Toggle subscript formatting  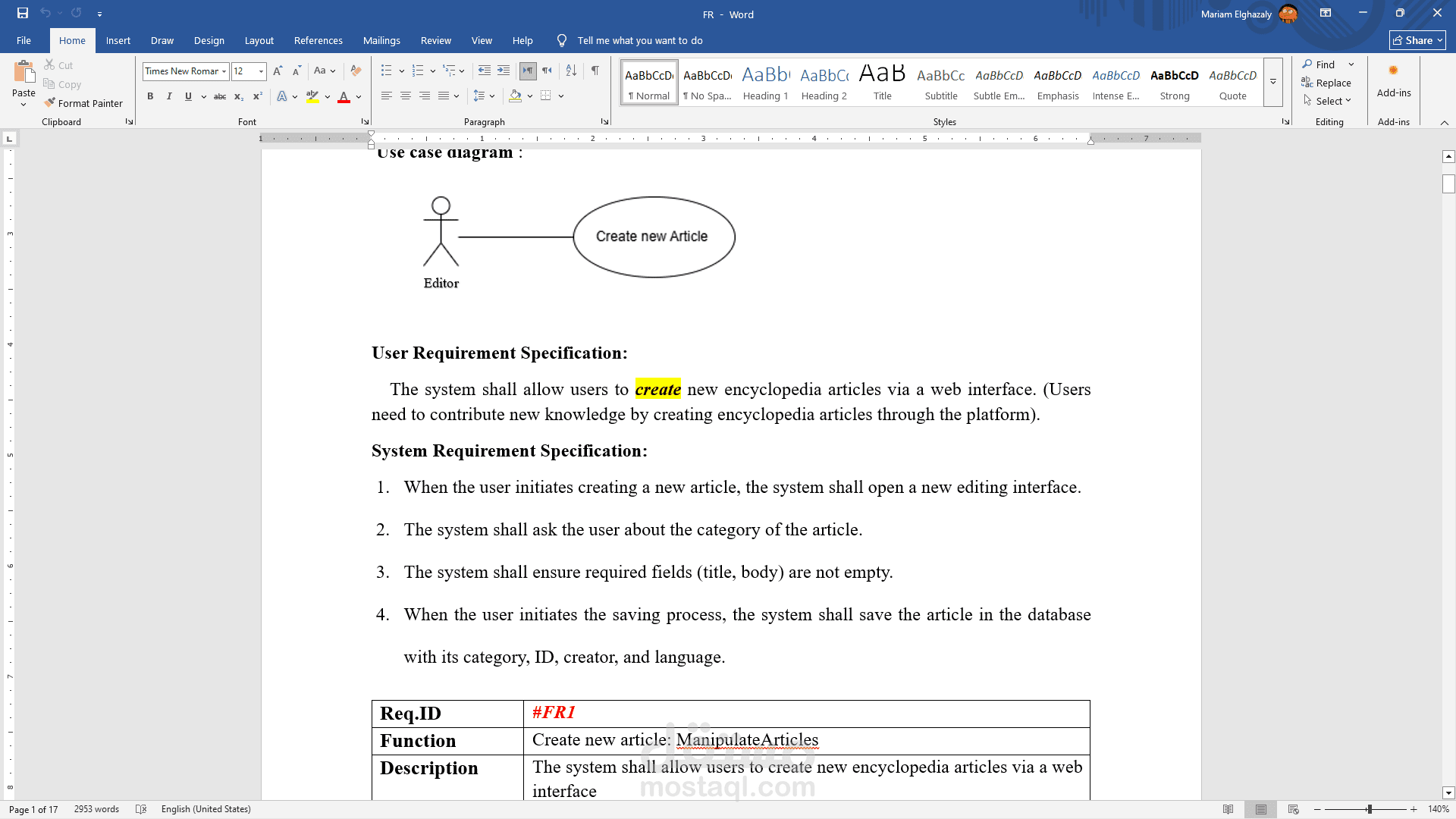click(x=239, y=96)
